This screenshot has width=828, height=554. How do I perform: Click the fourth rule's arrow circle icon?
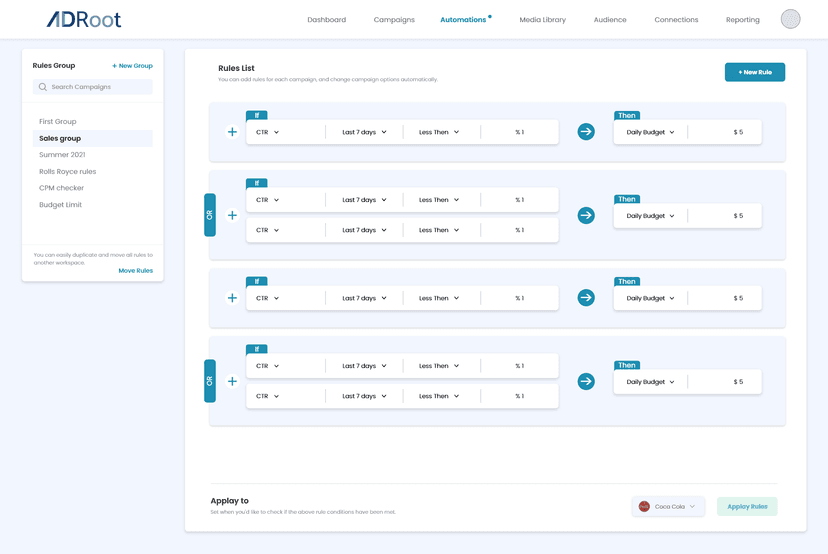586,381
